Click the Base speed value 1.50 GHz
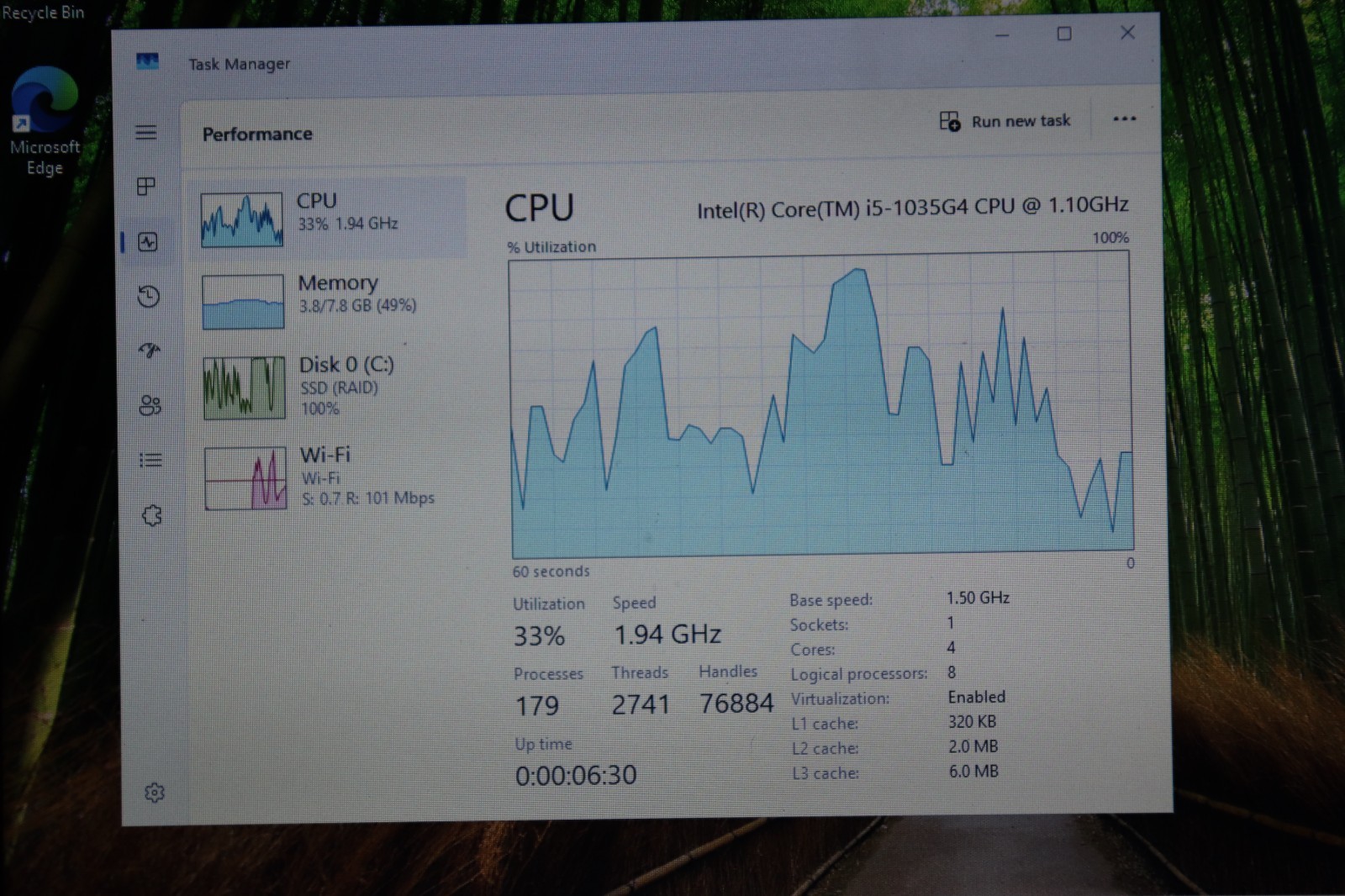The height and width of the screenshot is (896, 1345). [978, 598]
